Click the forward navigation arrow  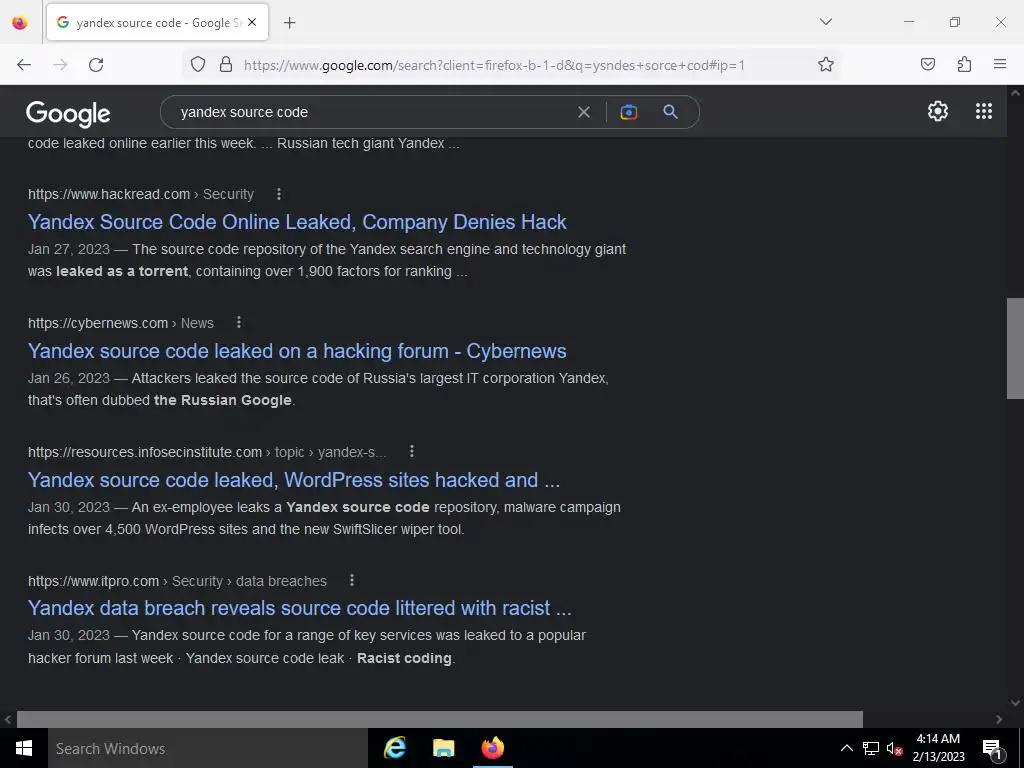click(60, 65)
